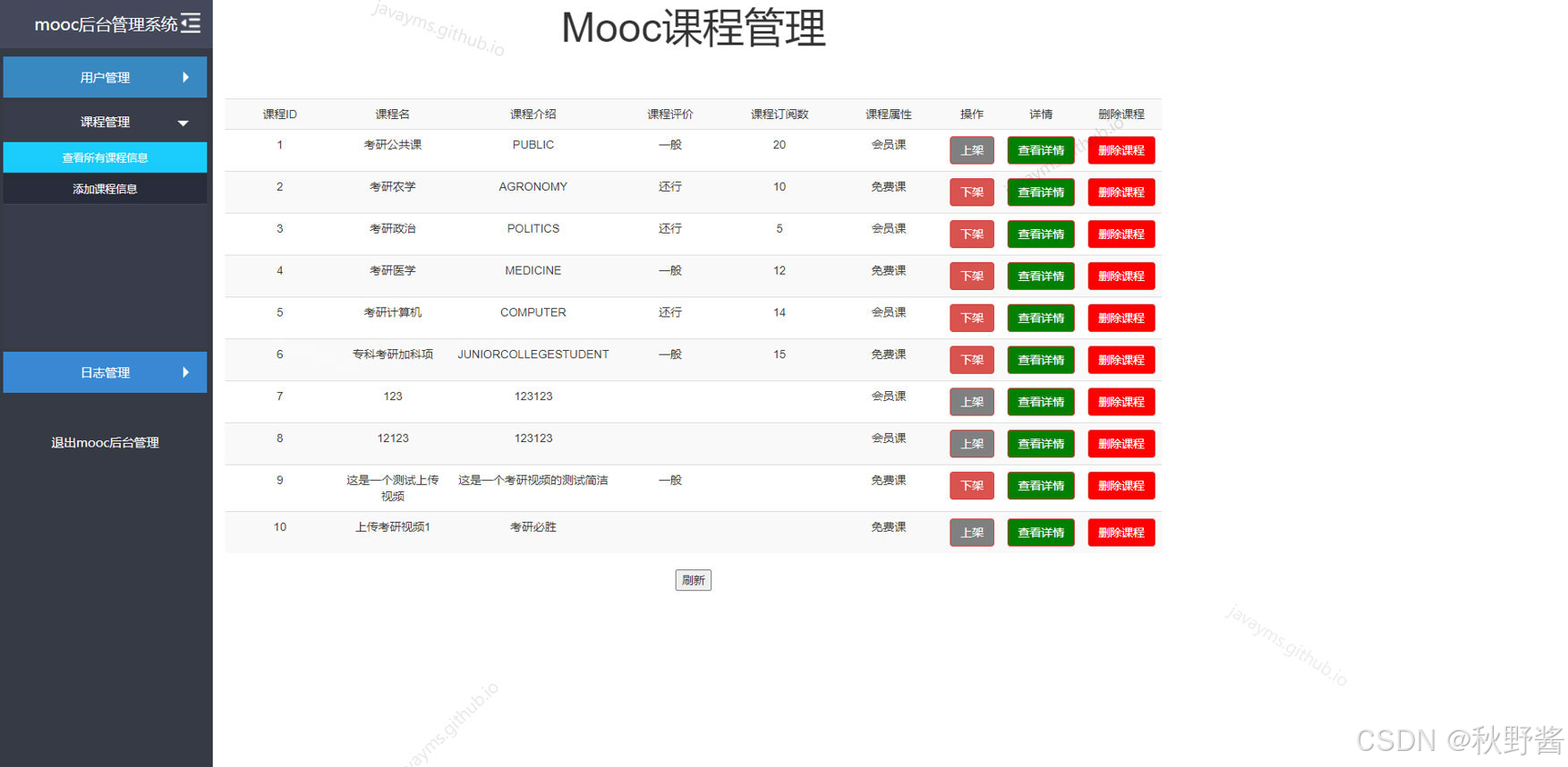Select the AGRONOMY description cell
Image resolution: width=1568 pixels, height=767 pixels.
[533, 187]
